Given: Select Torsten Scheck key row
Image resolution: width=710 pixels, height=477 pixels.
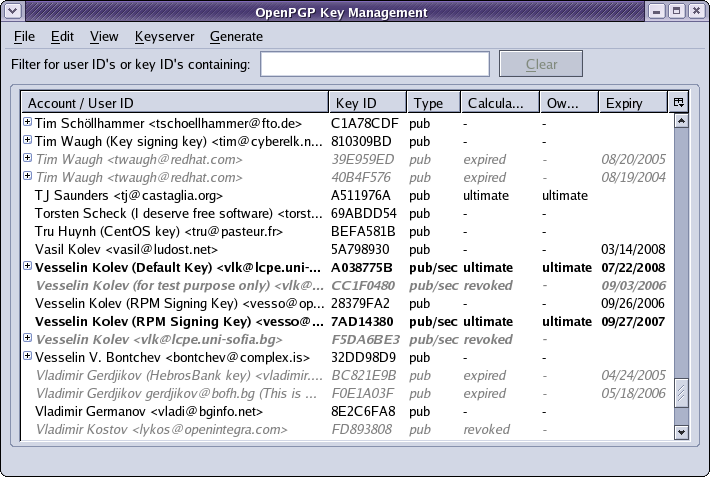Looking at the screenshot, I should pos(347,213).
